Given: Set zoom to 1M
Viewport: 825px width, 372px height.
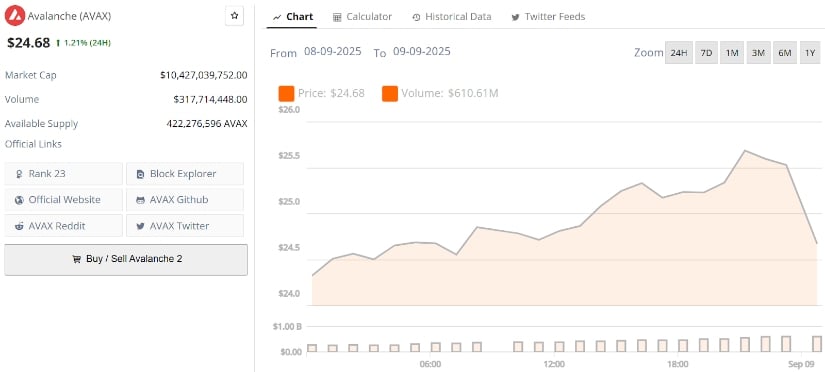Looking at the screenshot, I should [732, 53].
